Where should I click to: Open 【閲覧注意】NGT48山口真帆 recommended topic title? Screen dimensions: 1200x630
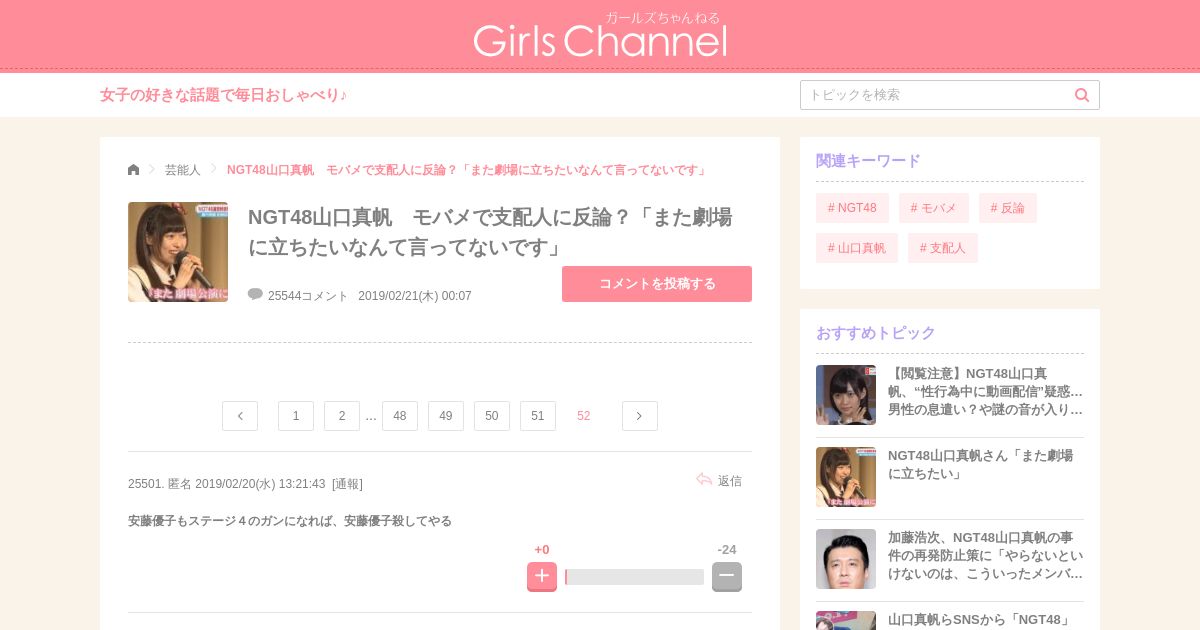985,392
